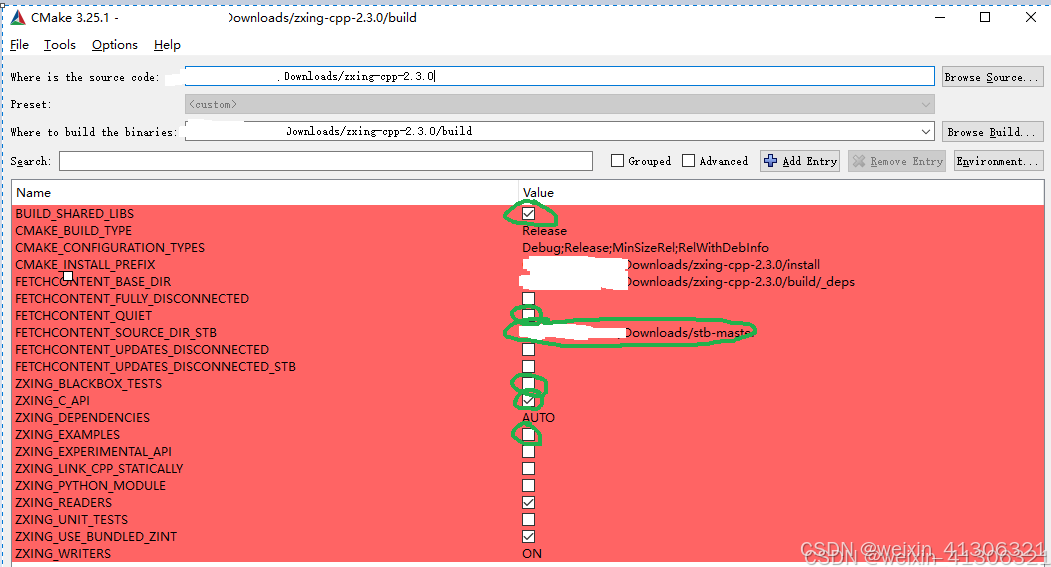Click the Remove Entry button
This screenshot has height=567, width=1051.
click(898, 161)
